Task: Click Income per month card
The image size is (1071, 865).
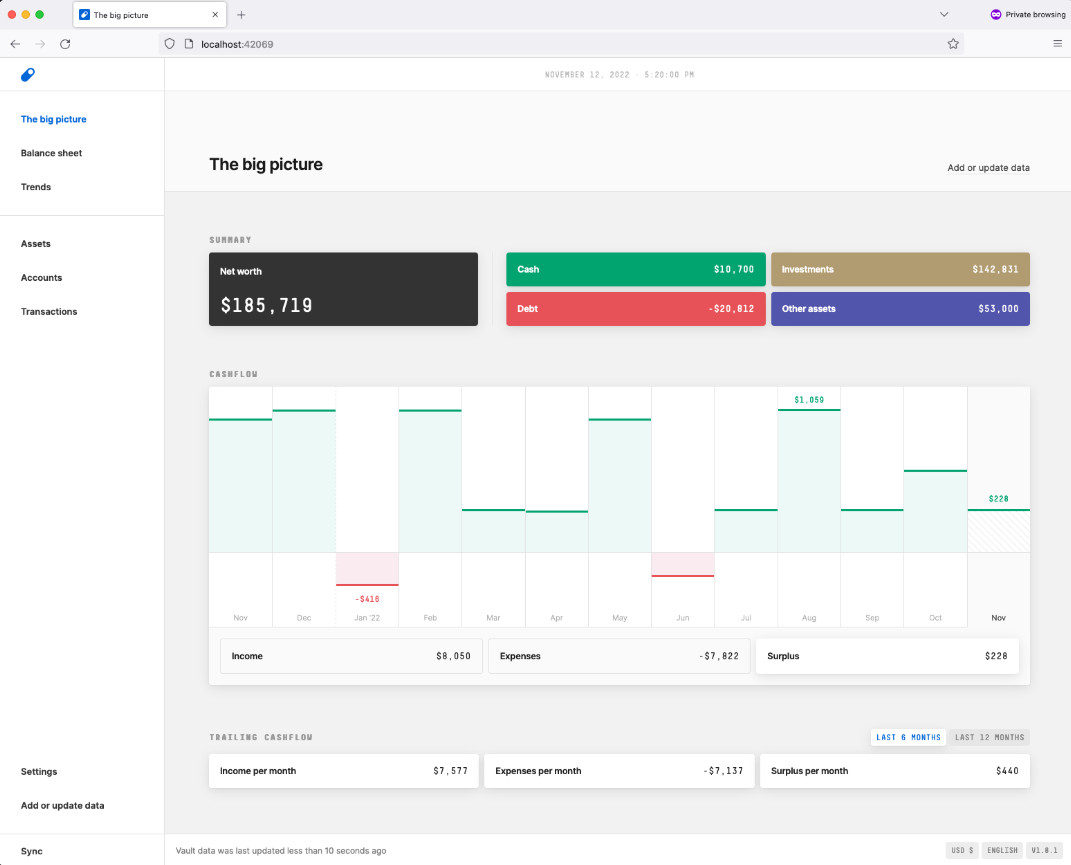Action: click(344, 771)
